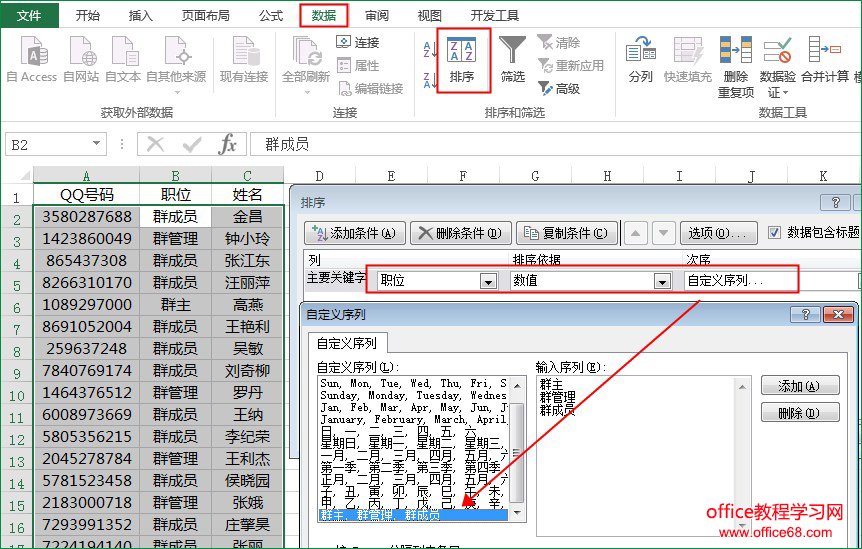Confirm formula bar entry checkmark
The image size is (862, 549).
(192, 145)
